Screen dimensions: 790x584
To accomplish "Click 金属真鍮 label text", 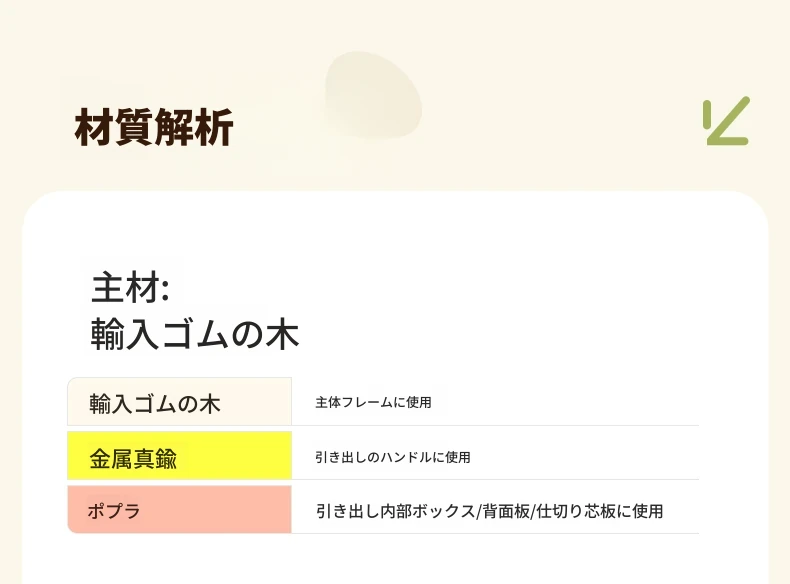I will coord(133,458).
